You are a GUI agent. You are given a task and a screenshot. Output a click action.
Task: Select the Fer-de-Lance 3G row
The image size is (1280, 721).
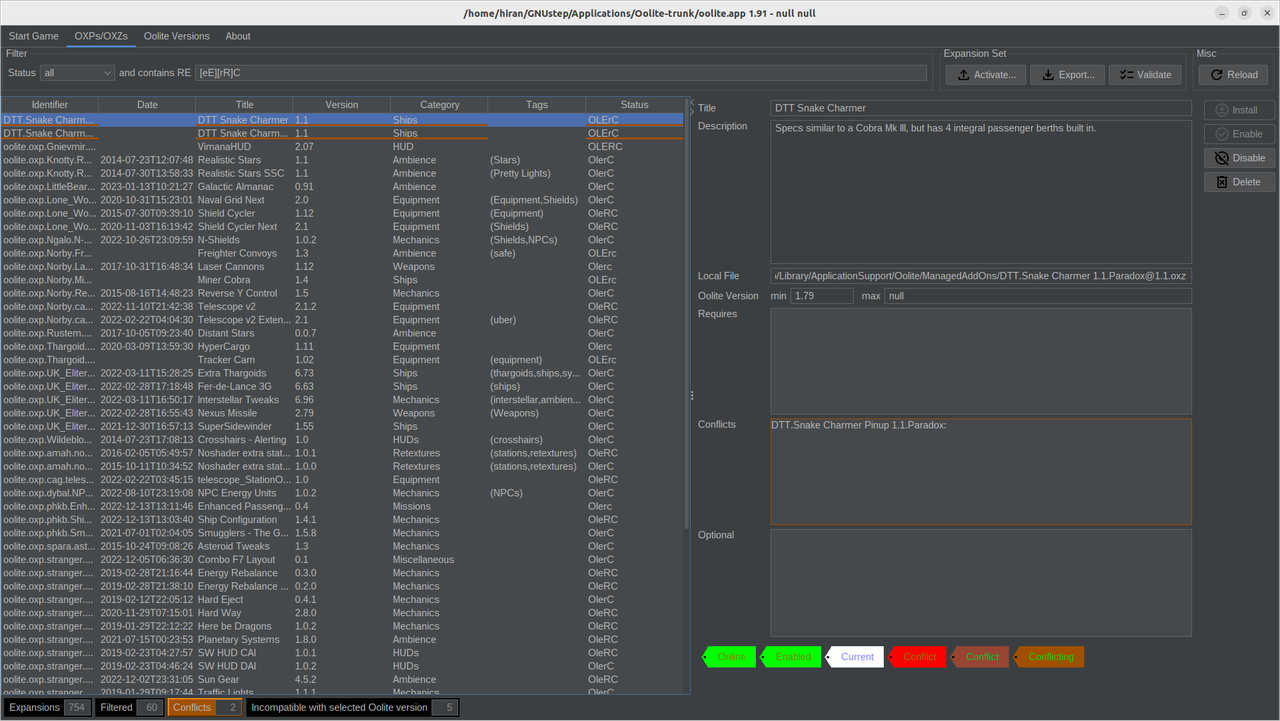point(342,387)
